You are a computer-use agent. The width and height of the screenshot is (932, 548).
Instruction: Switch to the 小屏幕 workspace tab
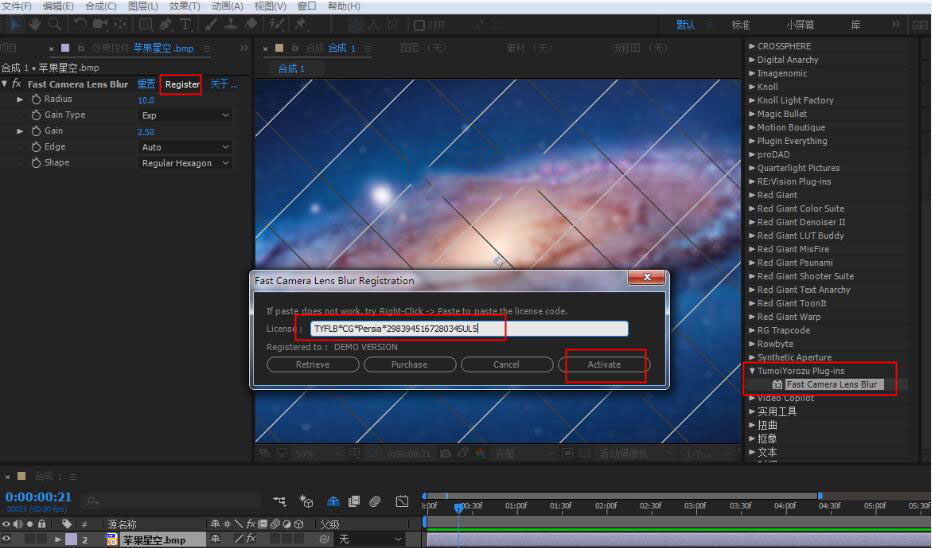coord(800,25)
